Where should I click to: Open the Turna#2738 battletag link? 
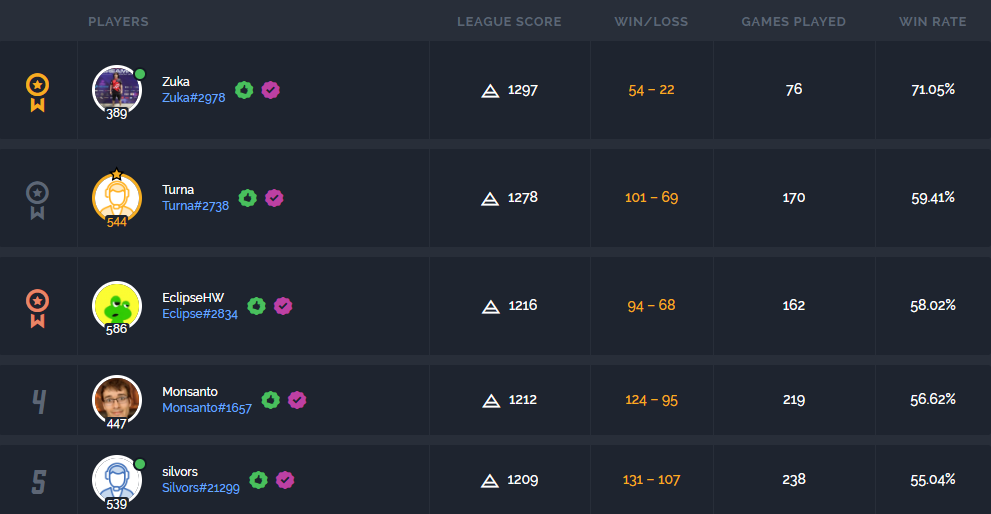coord(195,205)
